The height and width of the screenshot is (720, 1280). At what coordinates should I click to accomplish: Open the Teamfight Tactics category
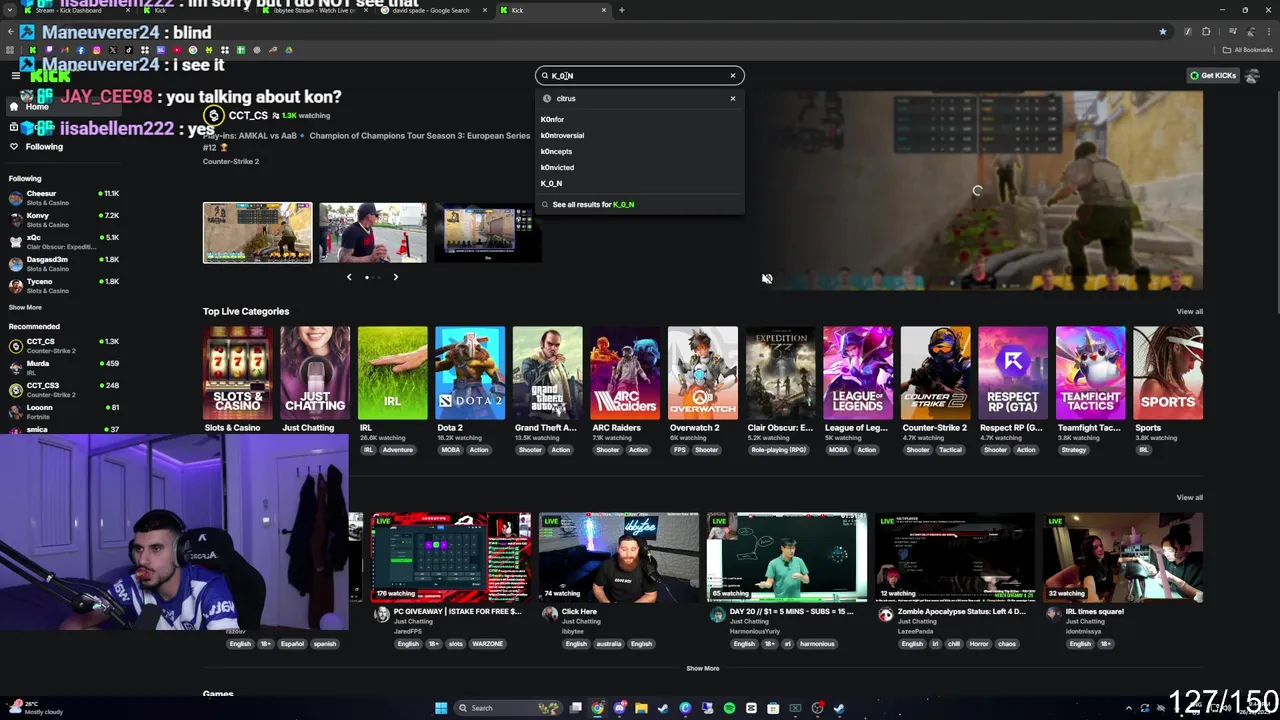[1090, 372]
